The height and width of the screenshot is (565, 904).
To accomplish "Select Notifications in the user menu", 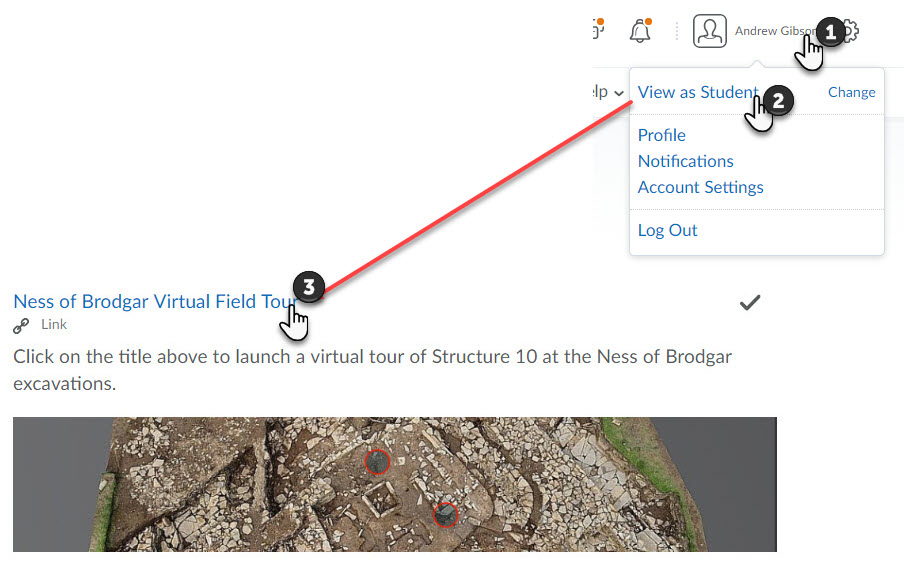I will point(685,161).
